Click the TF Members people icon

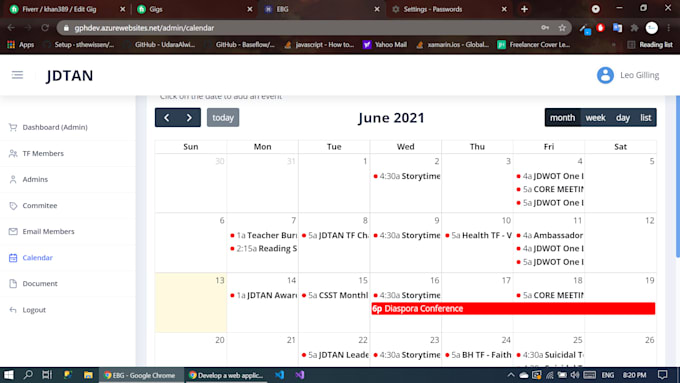(13, 153)
